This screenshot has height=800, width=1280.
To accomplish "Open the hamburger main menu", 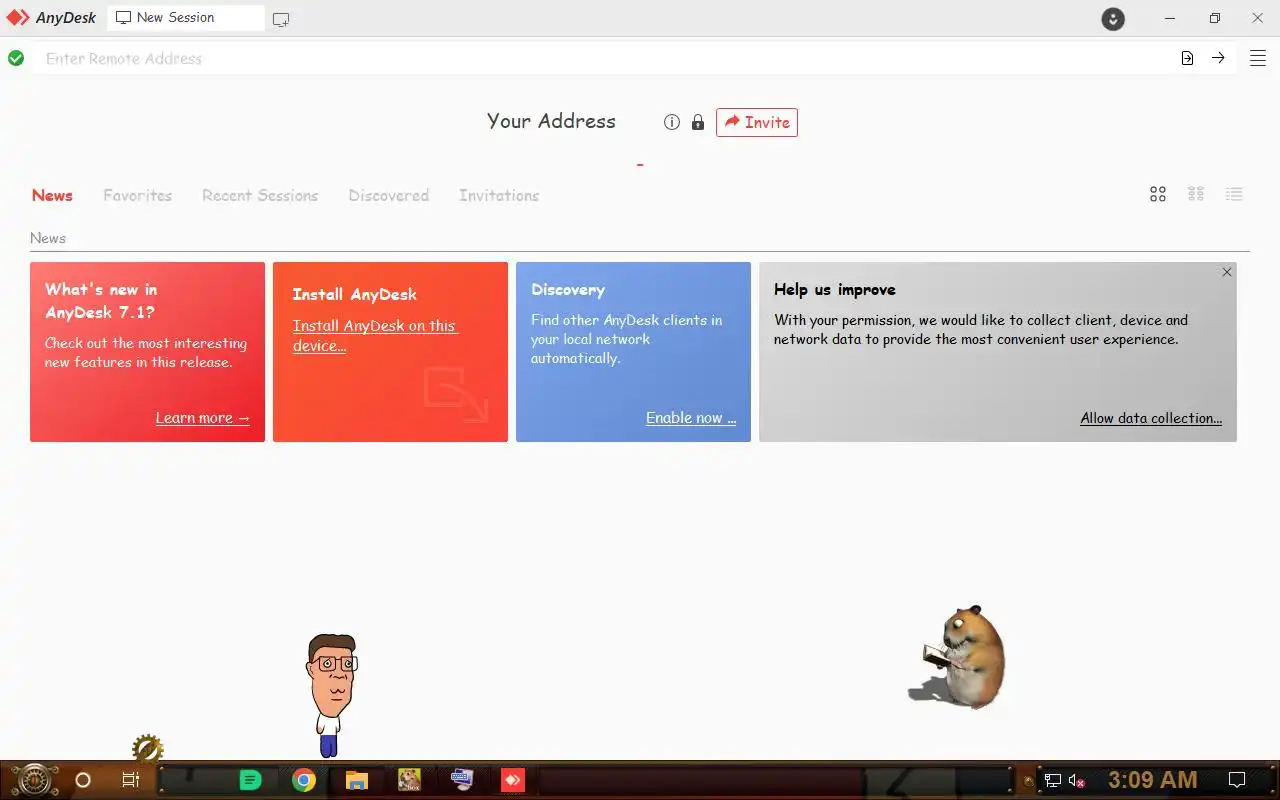I will [1258, 58].
